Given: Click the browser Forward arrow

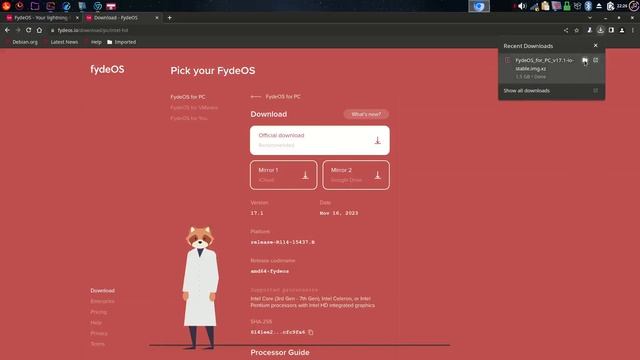Looking at the screenshot, I should click(18, 30).
